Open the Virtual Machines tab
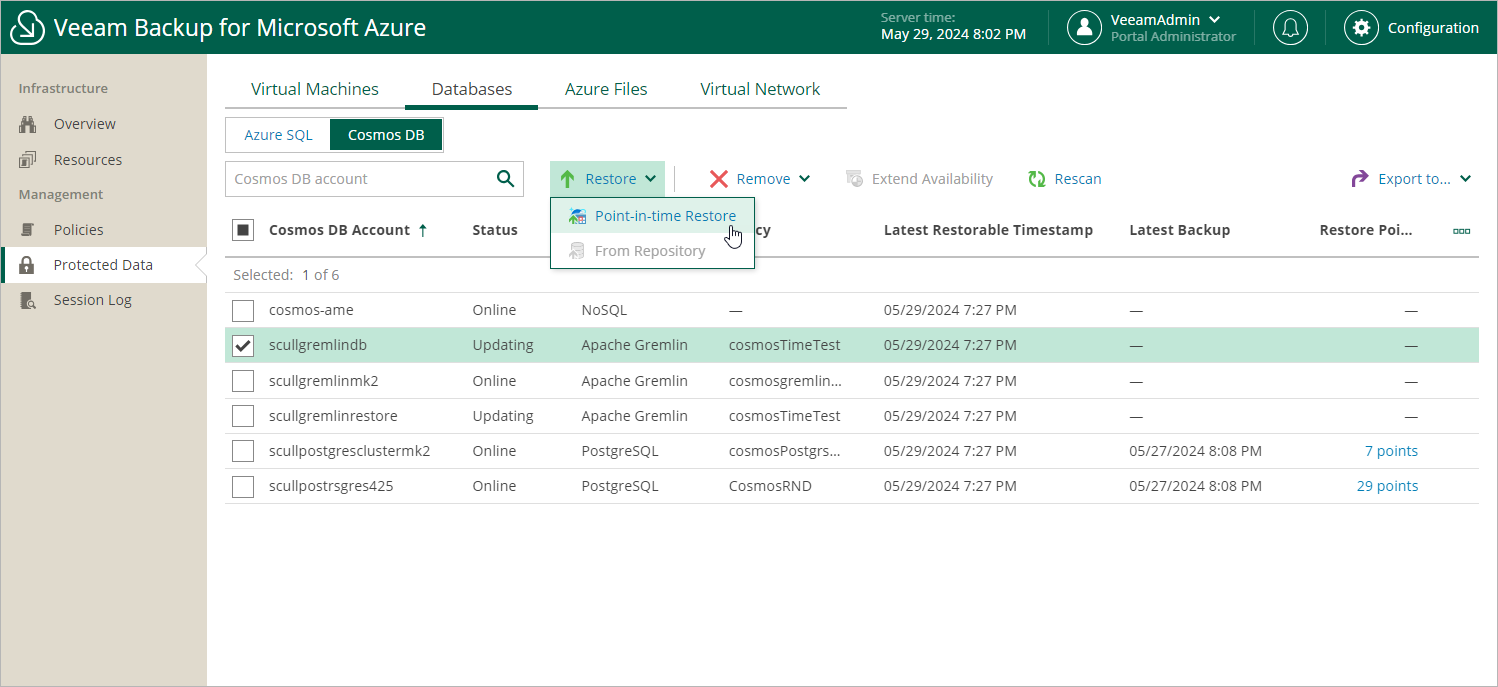1498x687 pixels. (x=315, y=89)
